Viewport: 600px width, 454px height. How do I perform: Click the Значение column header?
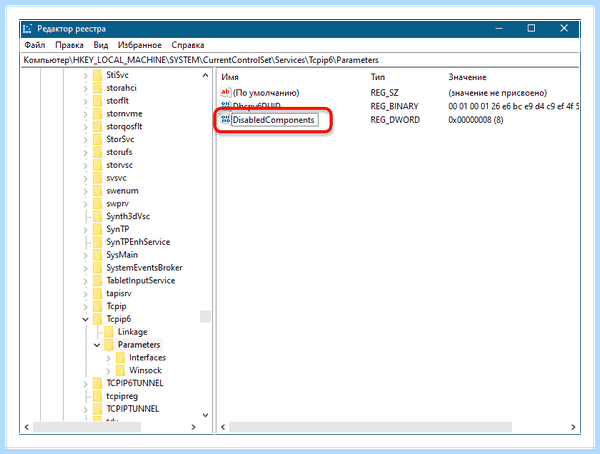[467, 77]
